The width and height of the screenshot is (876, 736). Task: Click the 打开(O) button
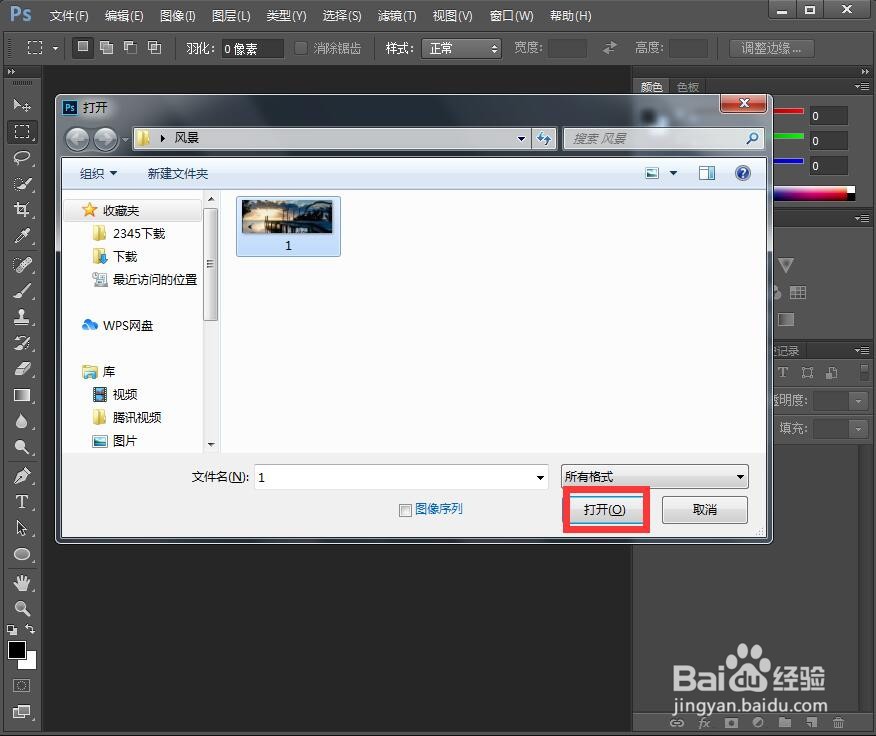pos(604,510)
